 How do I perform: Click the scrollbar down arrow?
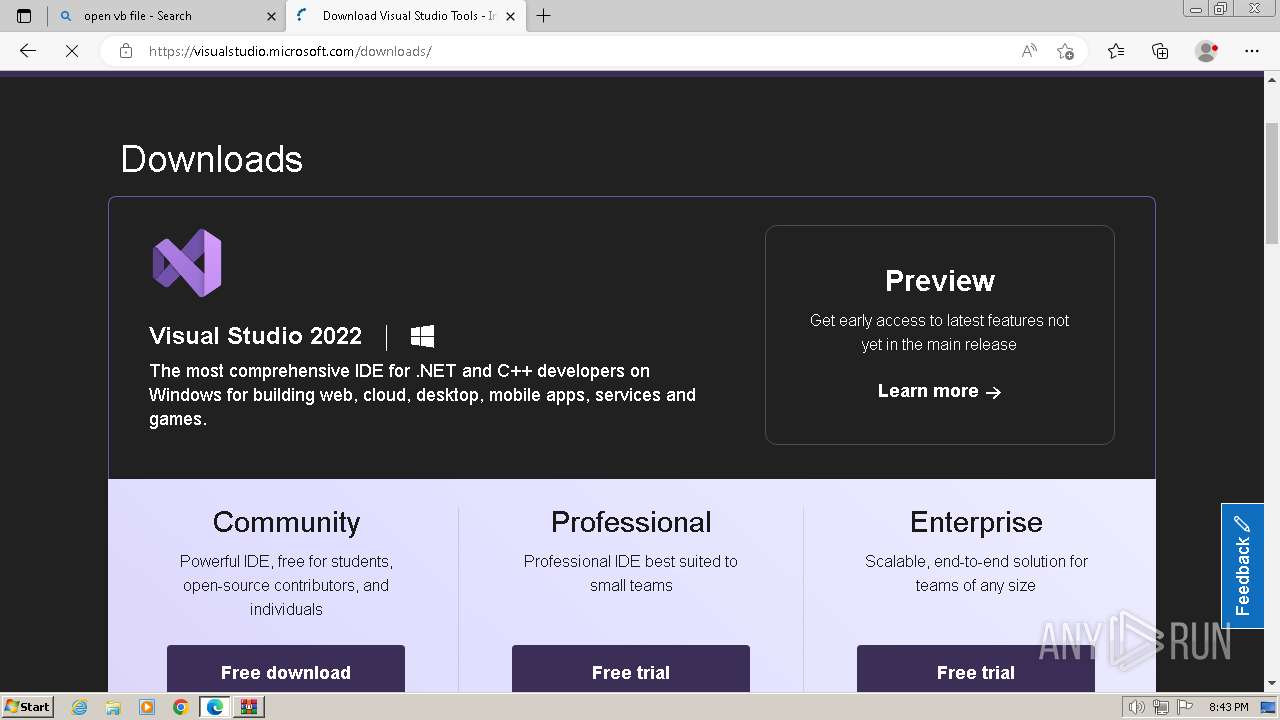pos(1272,684)
